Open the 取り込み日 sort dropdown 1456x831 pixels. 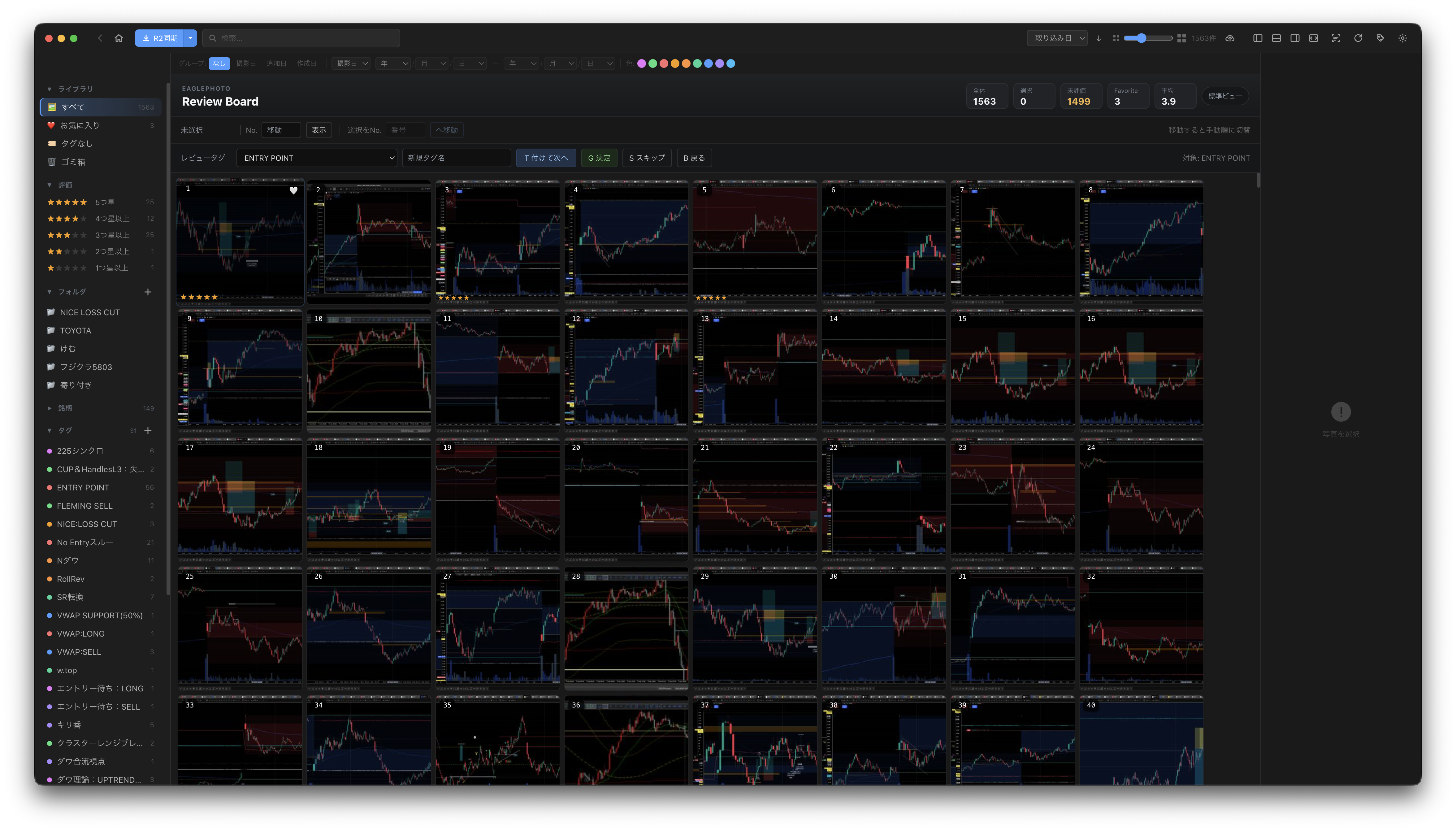tap(1057, 38)
